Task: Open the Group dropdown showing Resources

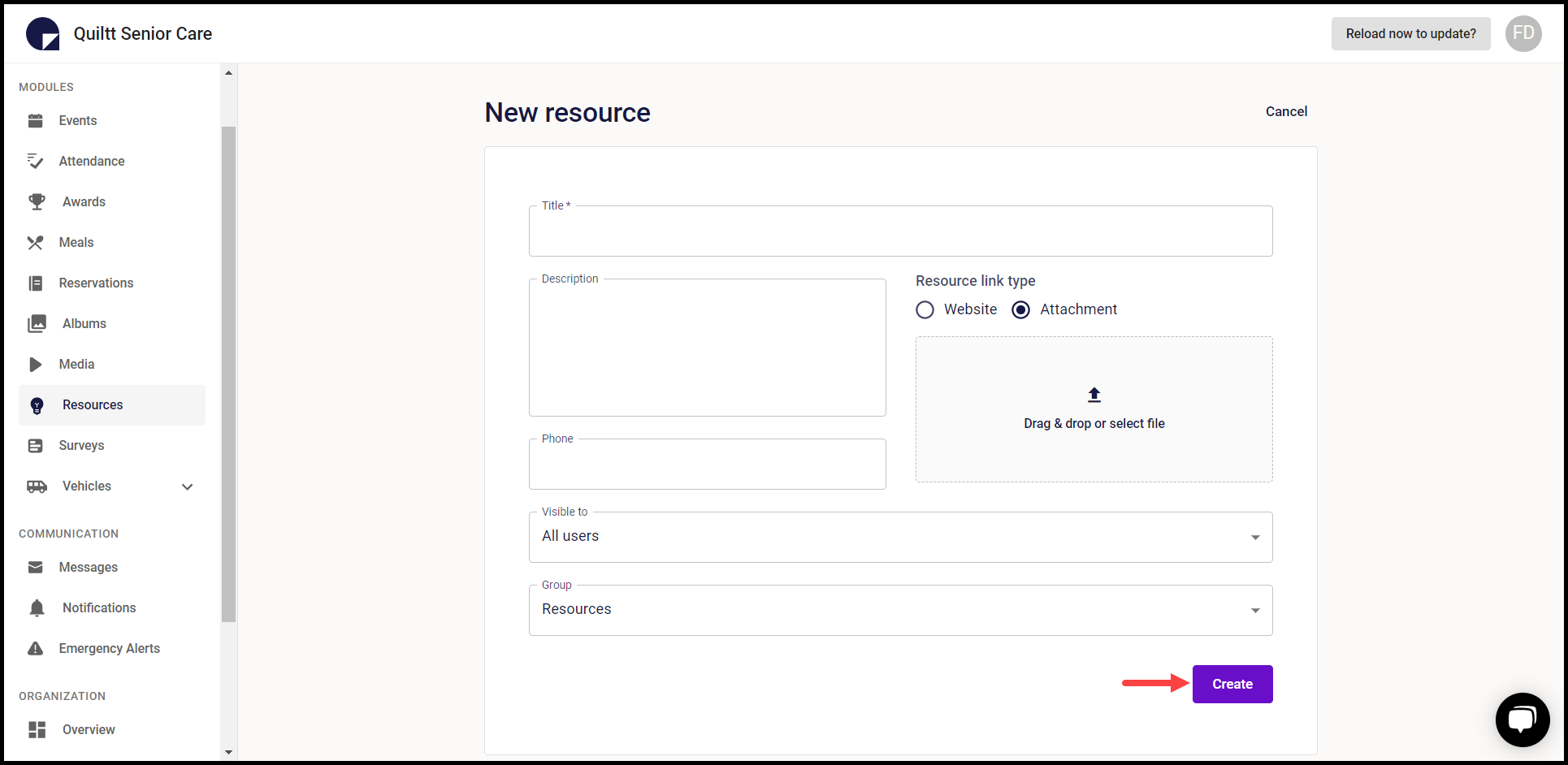Action: pyautogui.click(x=1254, y=610)
